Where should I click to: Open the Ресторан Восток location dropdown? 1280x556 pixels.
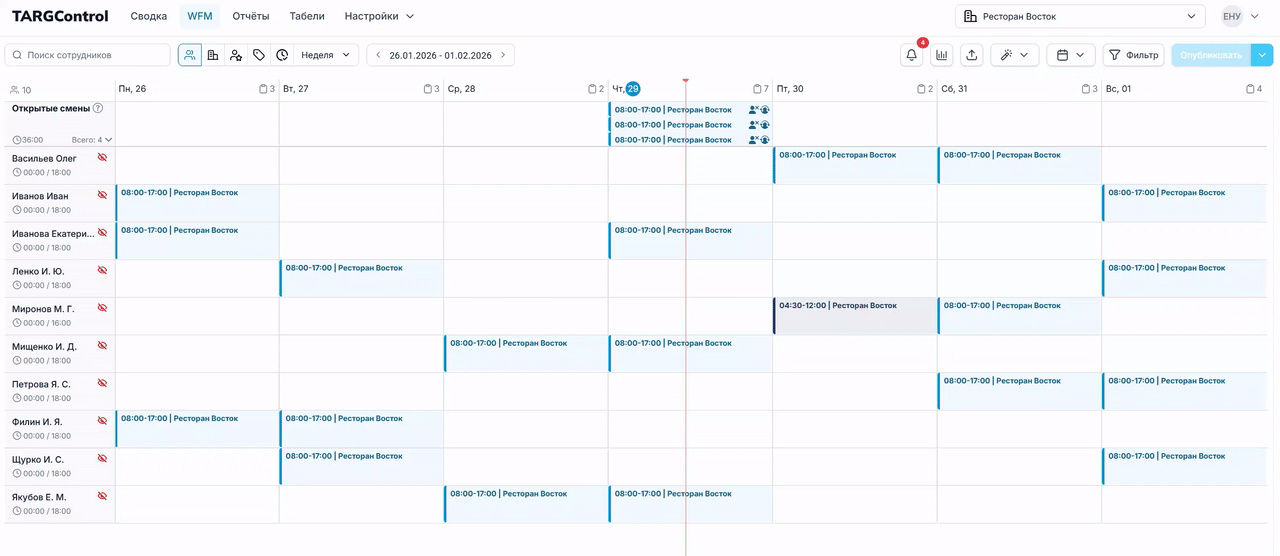coord(1079,16)
